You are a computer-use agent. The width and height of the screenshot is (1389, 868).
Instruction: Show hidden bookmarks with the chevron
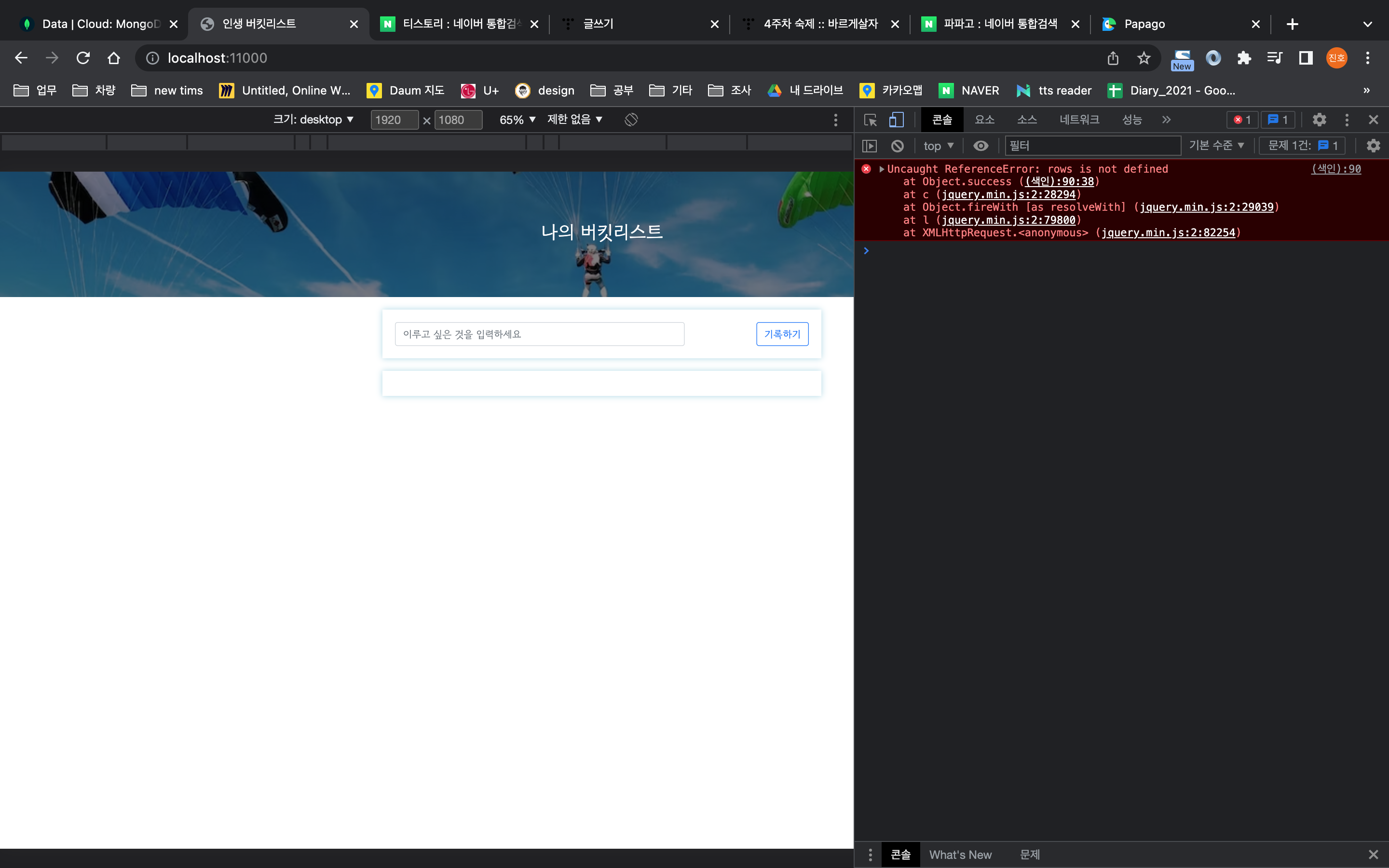(1367, 90)
